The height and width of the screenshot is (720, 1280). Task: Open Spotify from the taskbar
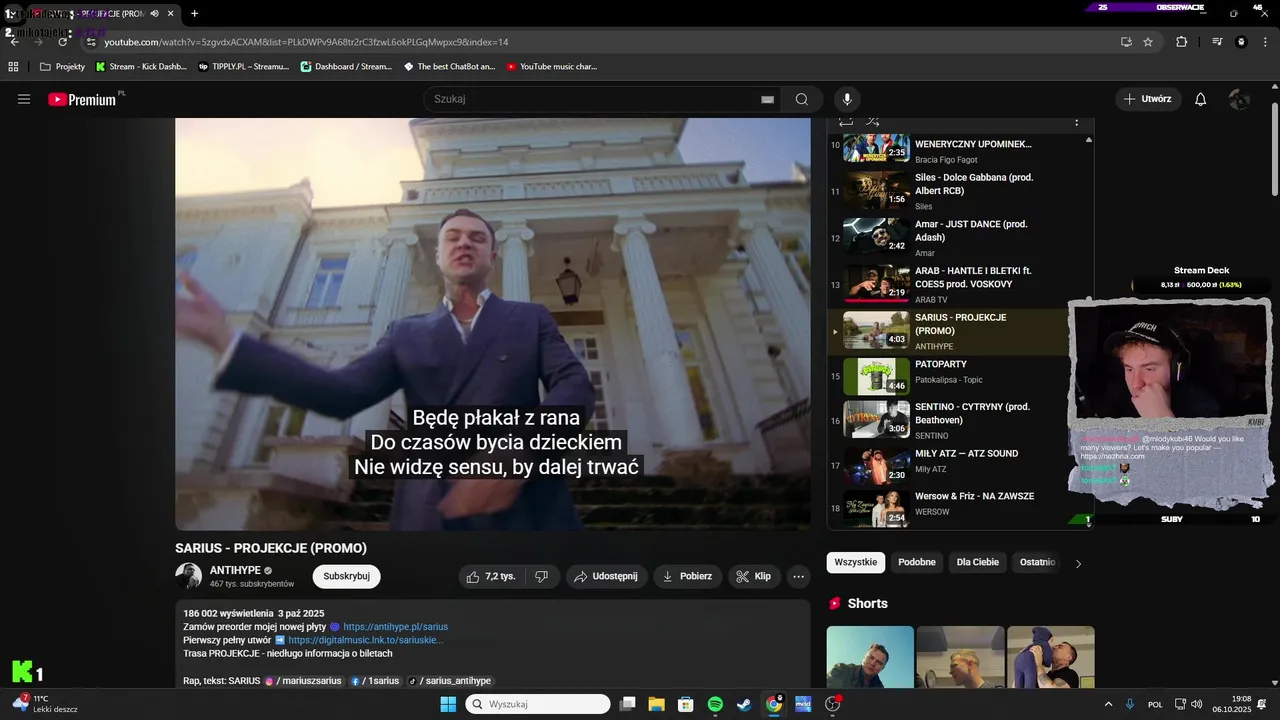(715, 704)
